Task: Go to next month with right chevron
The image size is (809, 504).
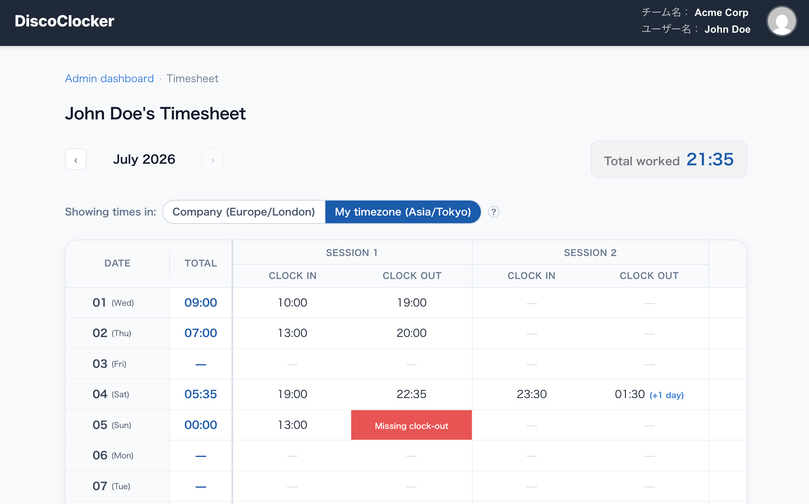Action: click(213, 159)
